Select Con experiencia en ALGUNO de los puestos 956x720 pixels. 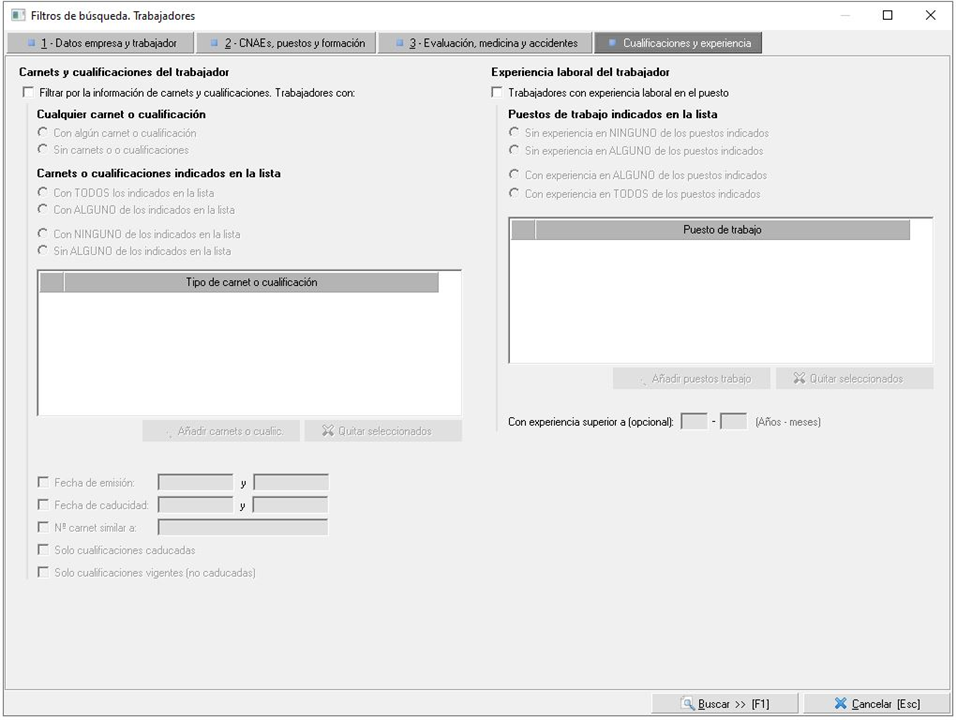pos(514,174)
